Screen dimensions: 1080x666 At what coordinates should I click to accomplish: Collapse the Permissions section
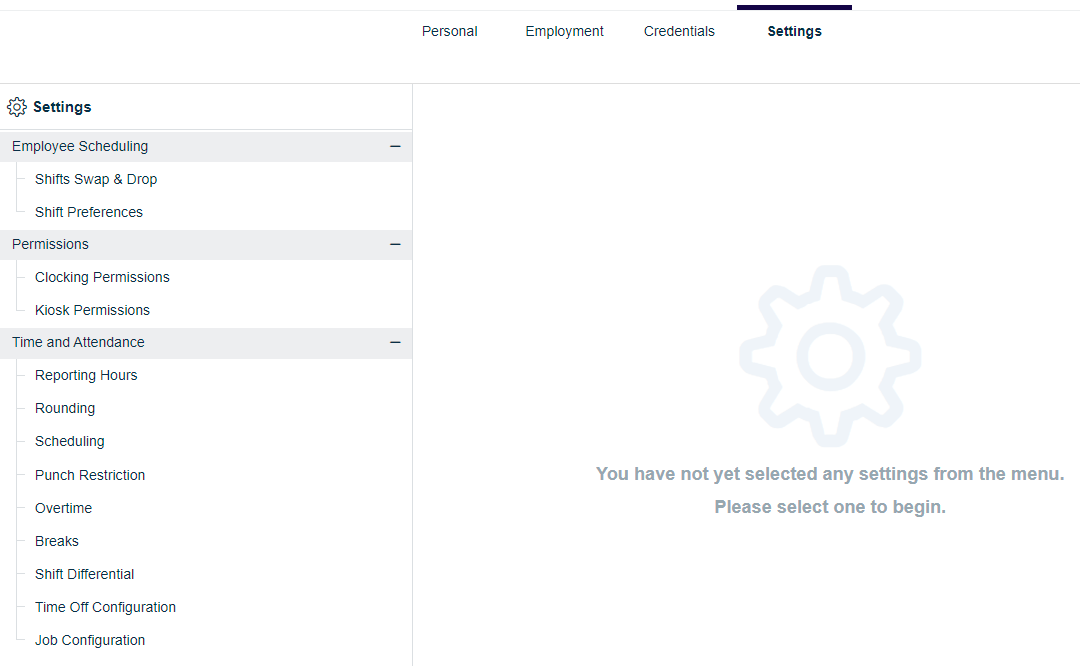pos(396,244)
